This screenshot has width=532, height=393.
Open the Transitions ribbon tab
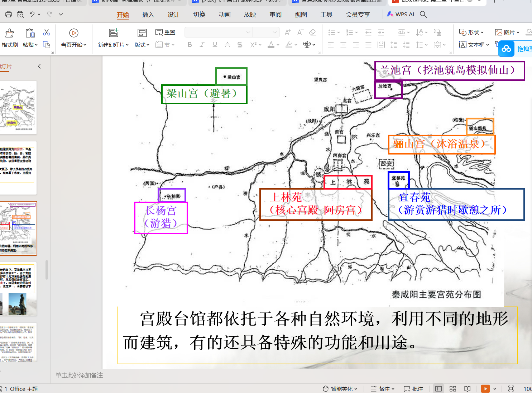point(199,15)
